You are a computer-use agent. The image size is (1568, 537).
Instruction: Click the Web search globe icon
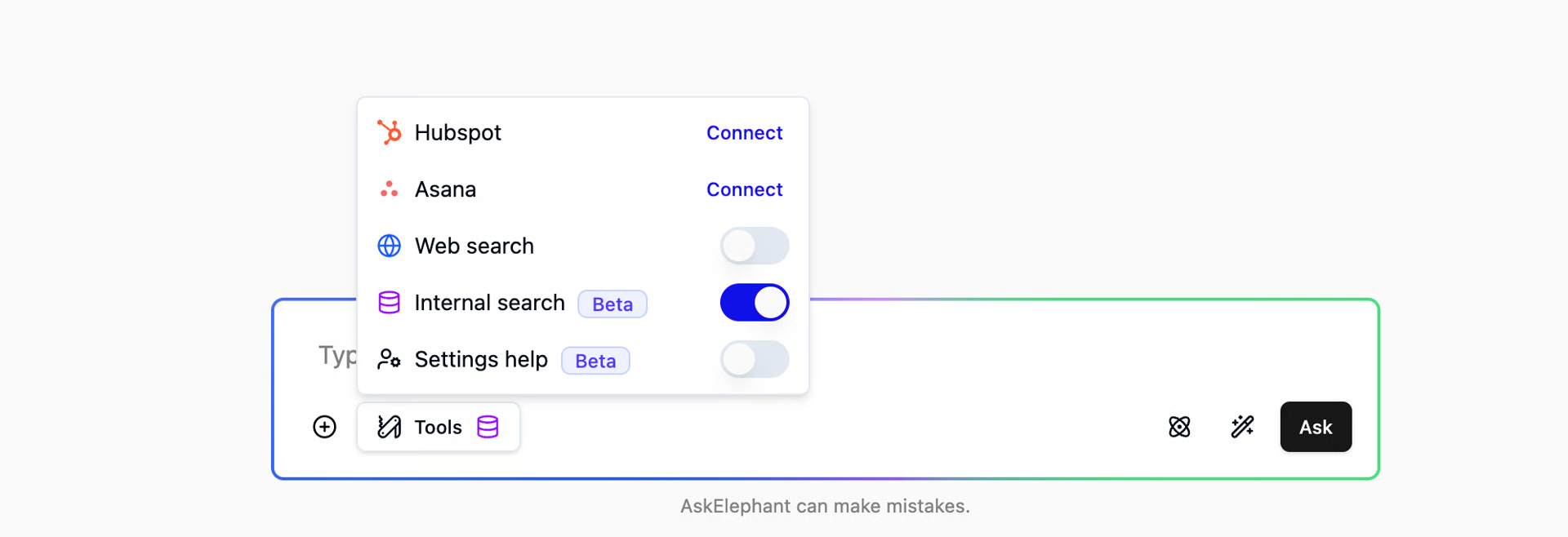(x=390, y=246)
